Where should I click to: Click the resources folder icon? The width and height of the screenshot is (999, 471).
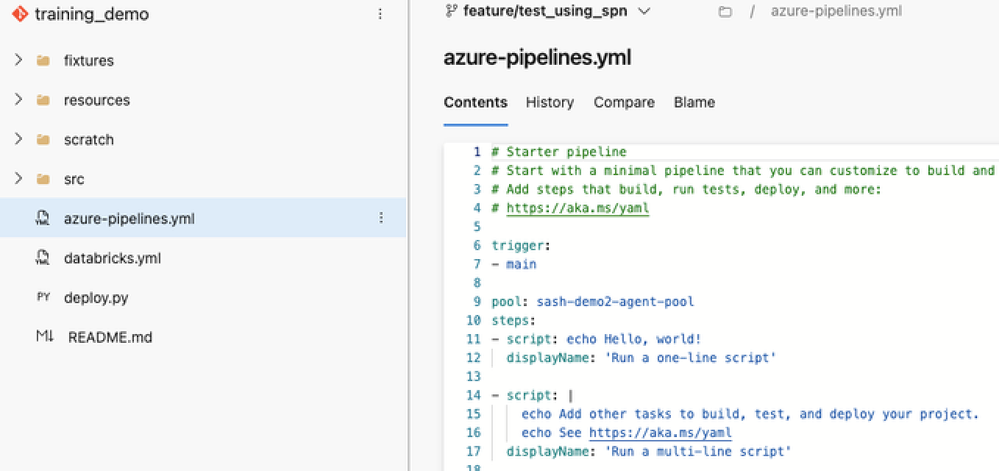coord(43,101)
